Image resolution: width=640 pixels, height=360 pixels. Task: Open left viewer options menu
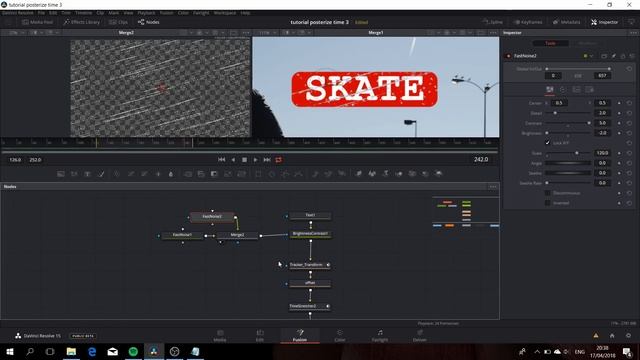pos(246,33)
